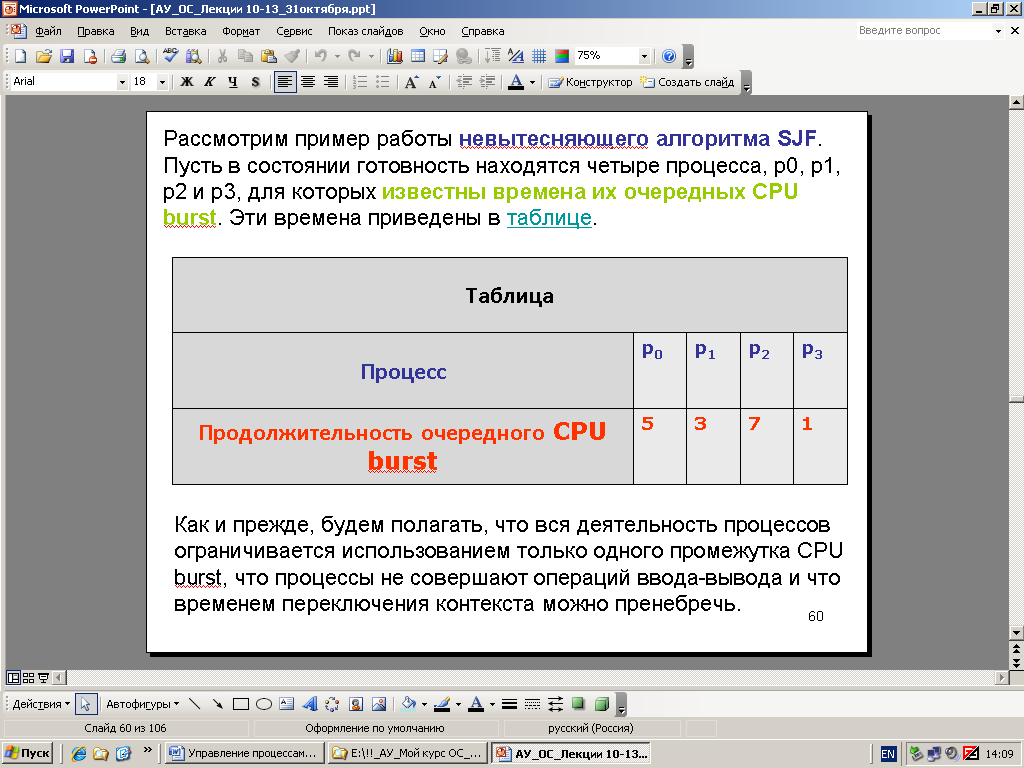Show or hide grid icon
The height and width of the screenshot is (768, 1024).
pyautogui.click(x=539, y=56)
